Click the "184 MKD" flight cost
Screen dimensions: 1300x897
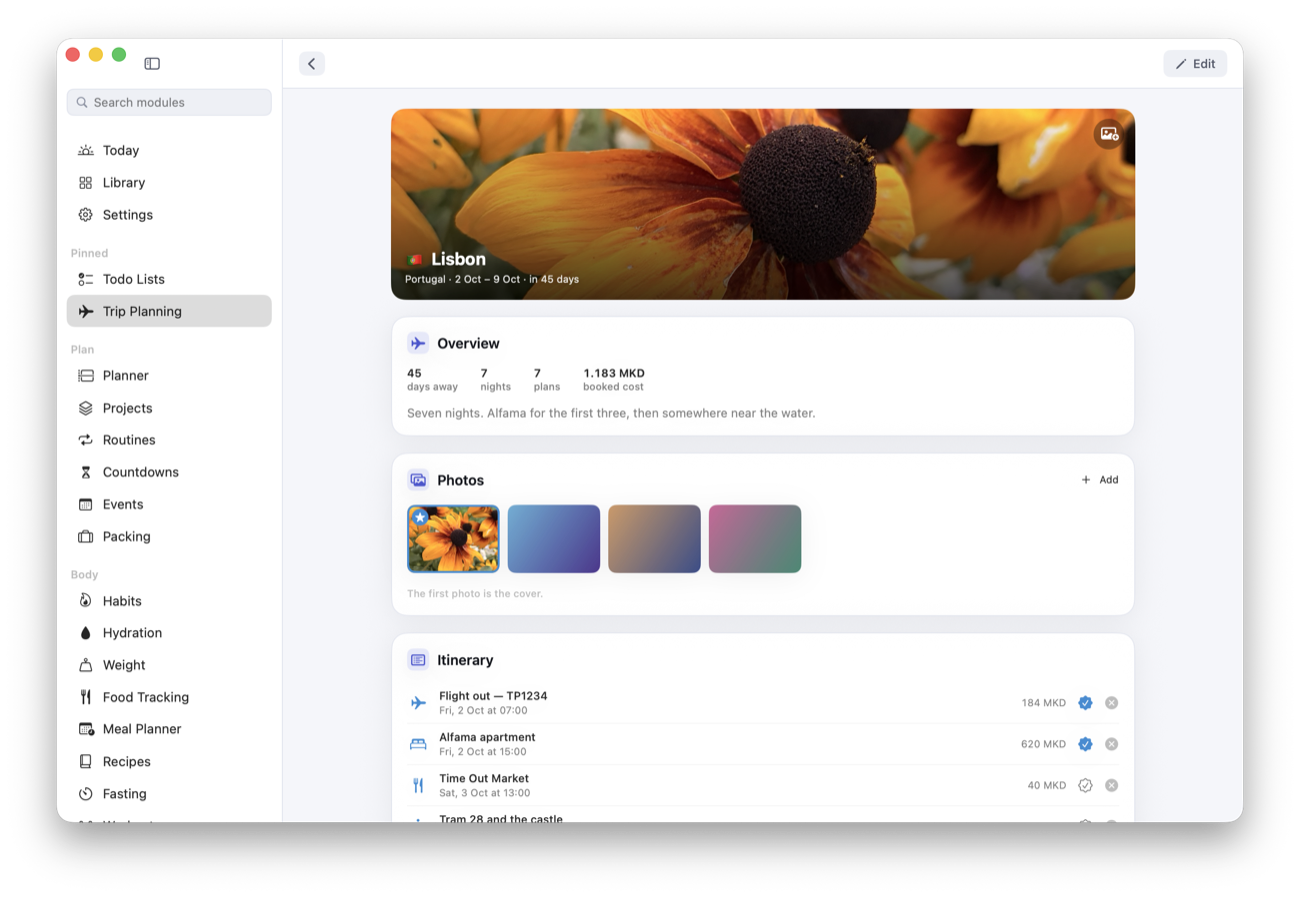pos(1044,703)
